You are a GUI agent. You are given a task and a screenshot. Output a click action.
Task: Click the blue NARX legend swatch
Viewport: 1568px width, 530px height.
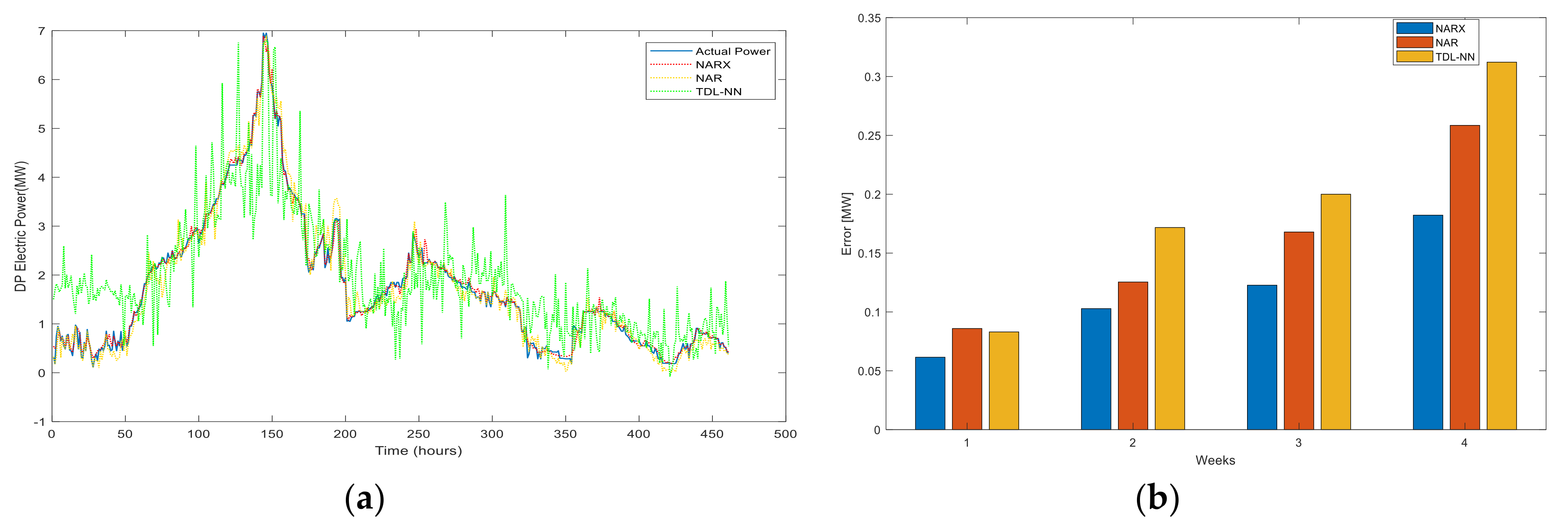(1414, 28)
